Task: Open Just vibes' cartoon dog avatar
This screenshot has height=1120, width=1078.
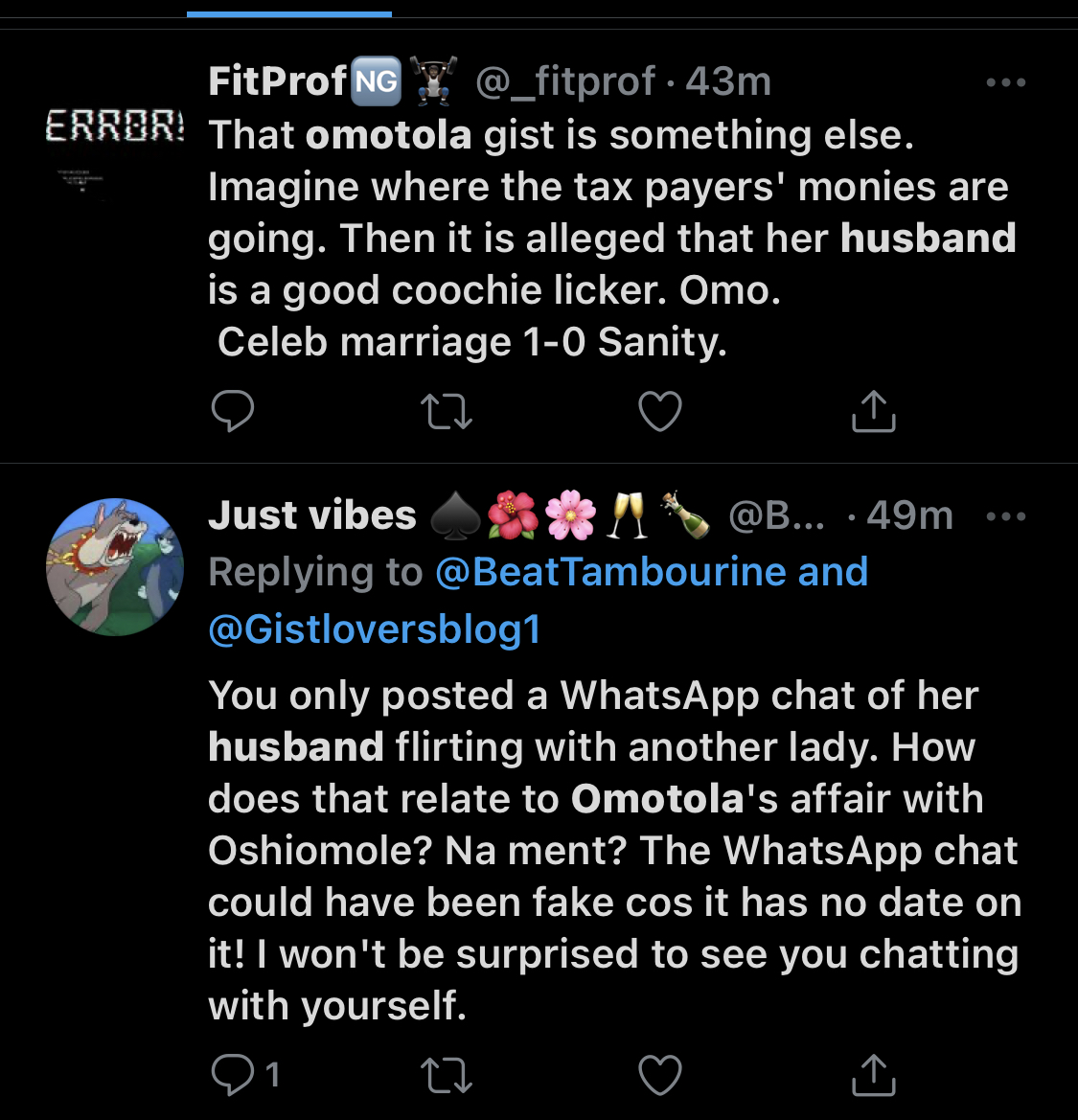Action: [115, 567]
